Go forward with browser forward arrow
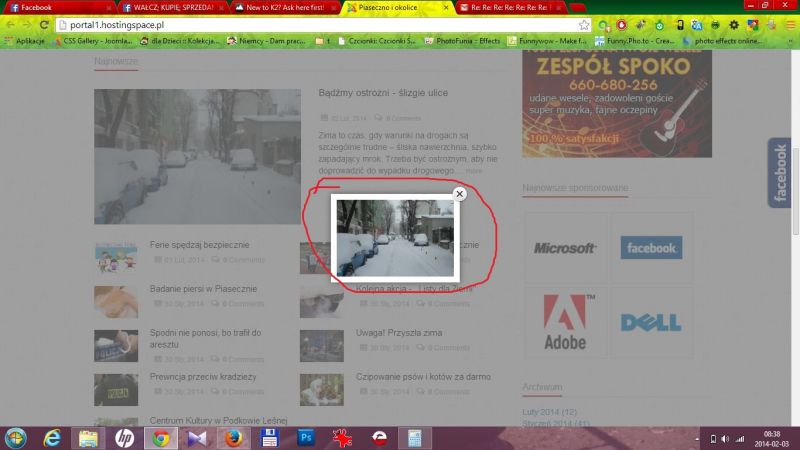 27,24
